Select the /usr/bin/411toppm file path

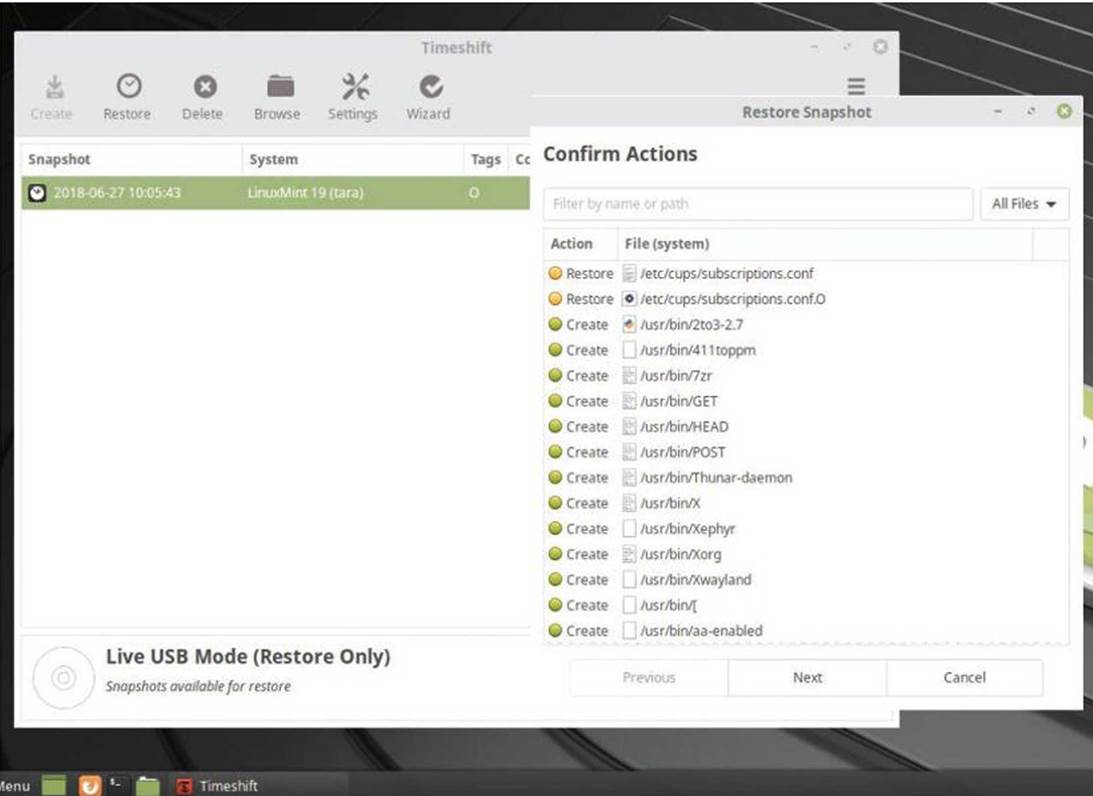[698, 350]
